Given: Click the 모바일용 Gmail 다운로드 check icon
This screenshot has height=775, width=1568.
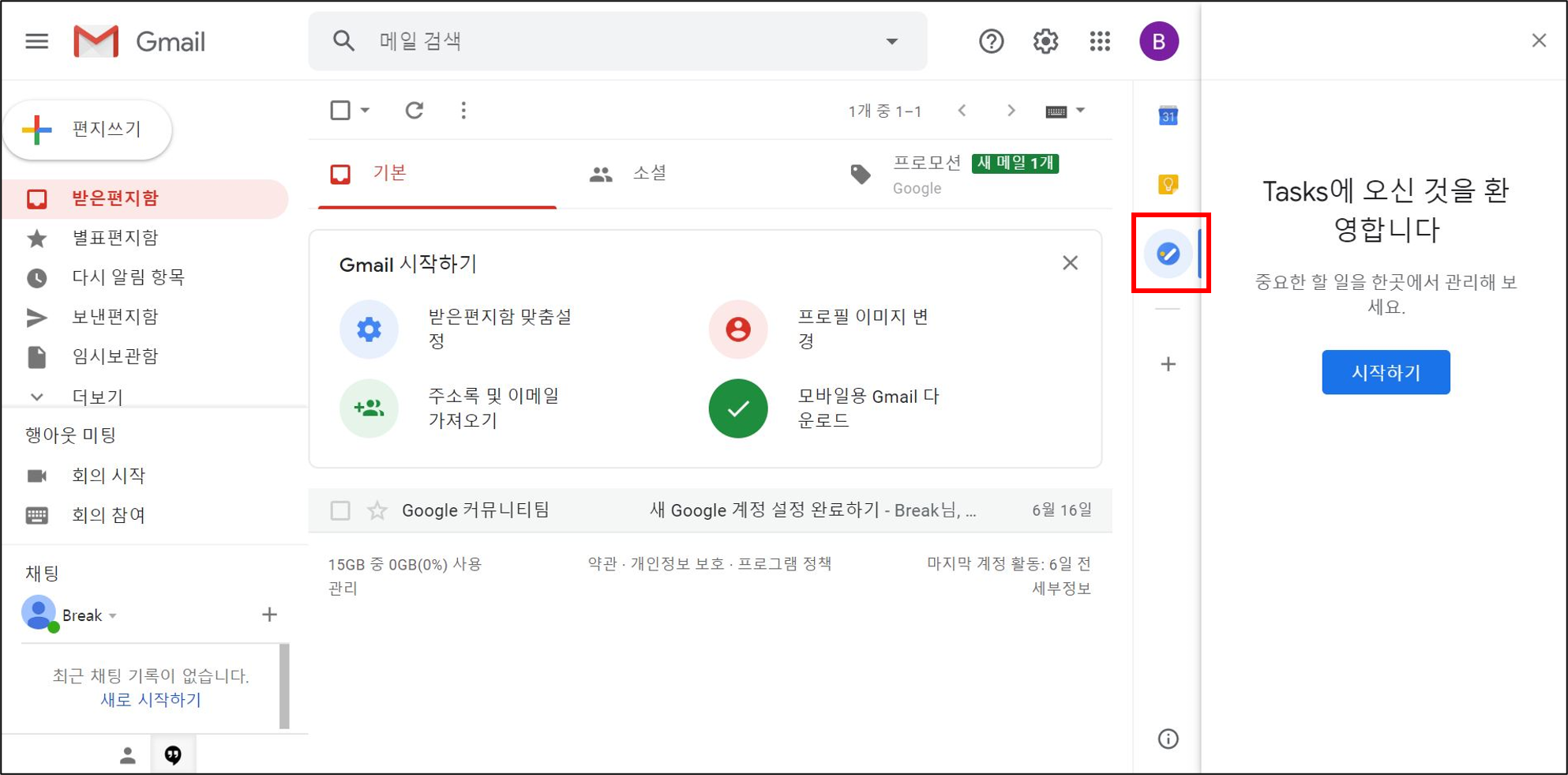Looking at the screenshot, I should [x=738, y=408].
